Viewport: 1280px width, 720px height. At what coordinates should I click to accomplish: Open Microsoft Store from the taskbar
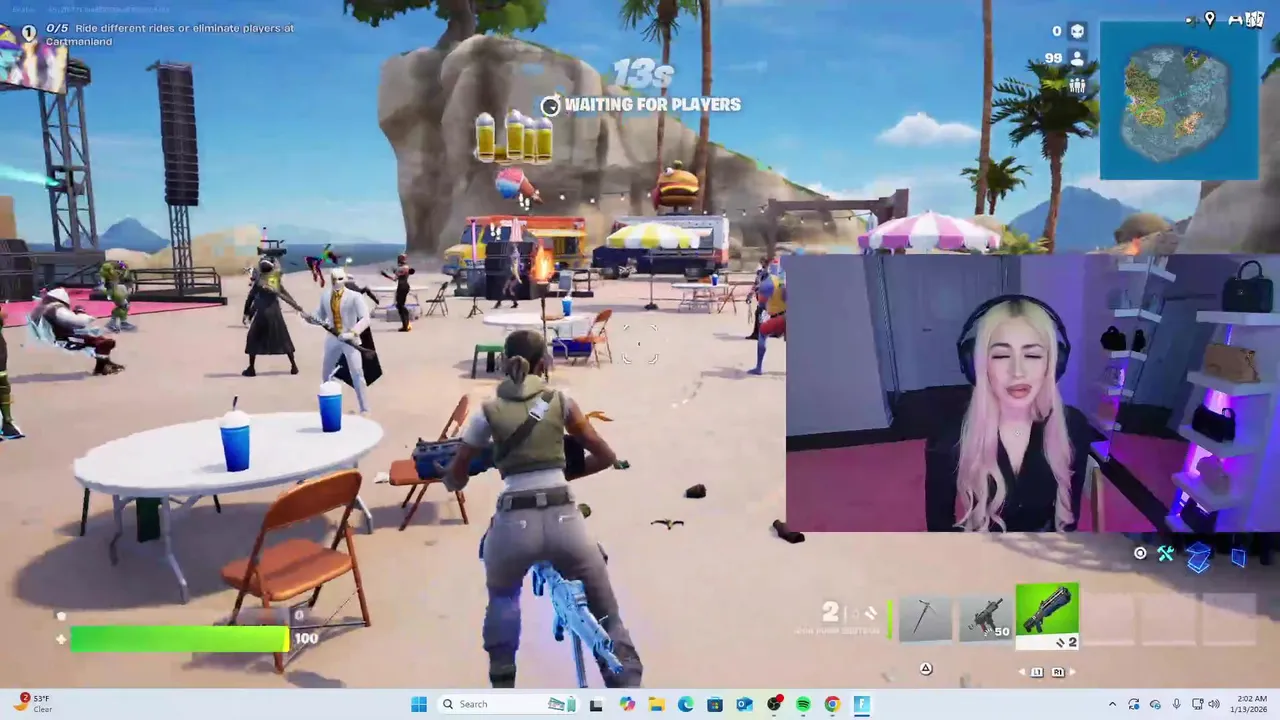click(x=715, y=704)
